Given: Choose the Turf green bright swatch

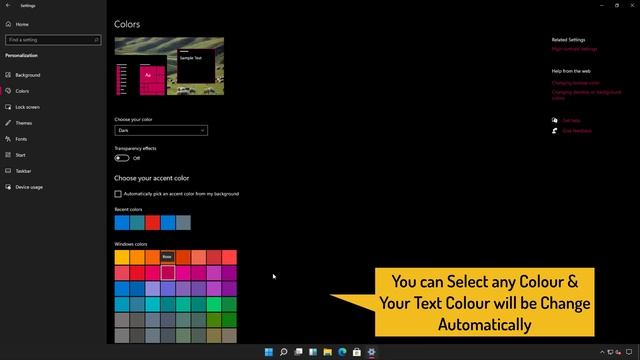Looking at the screenshot, I should pos(214,304).
